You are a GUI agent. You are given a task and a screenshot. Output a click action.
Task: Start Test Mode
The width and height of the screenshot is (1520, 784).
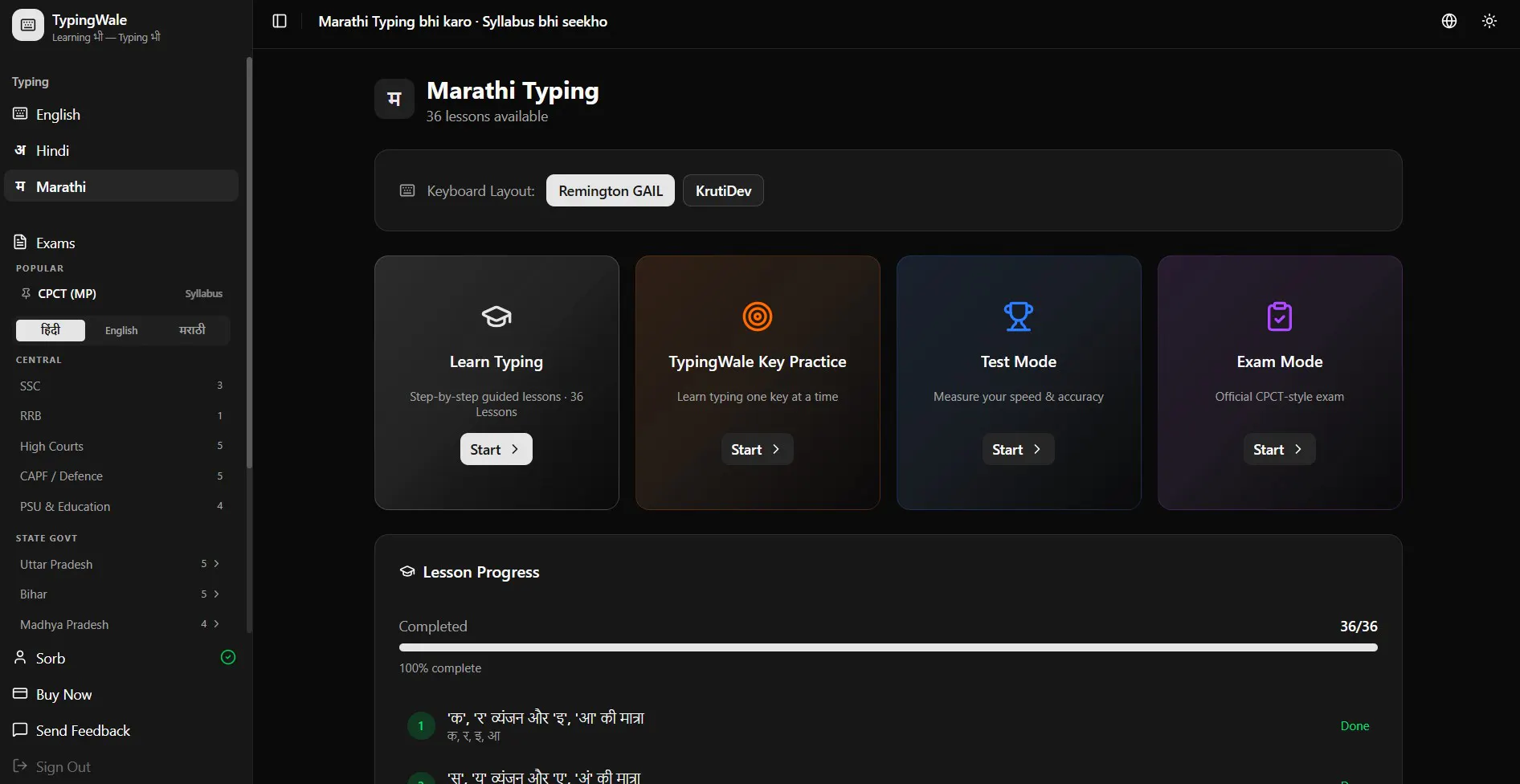[x=1019, y=449]
